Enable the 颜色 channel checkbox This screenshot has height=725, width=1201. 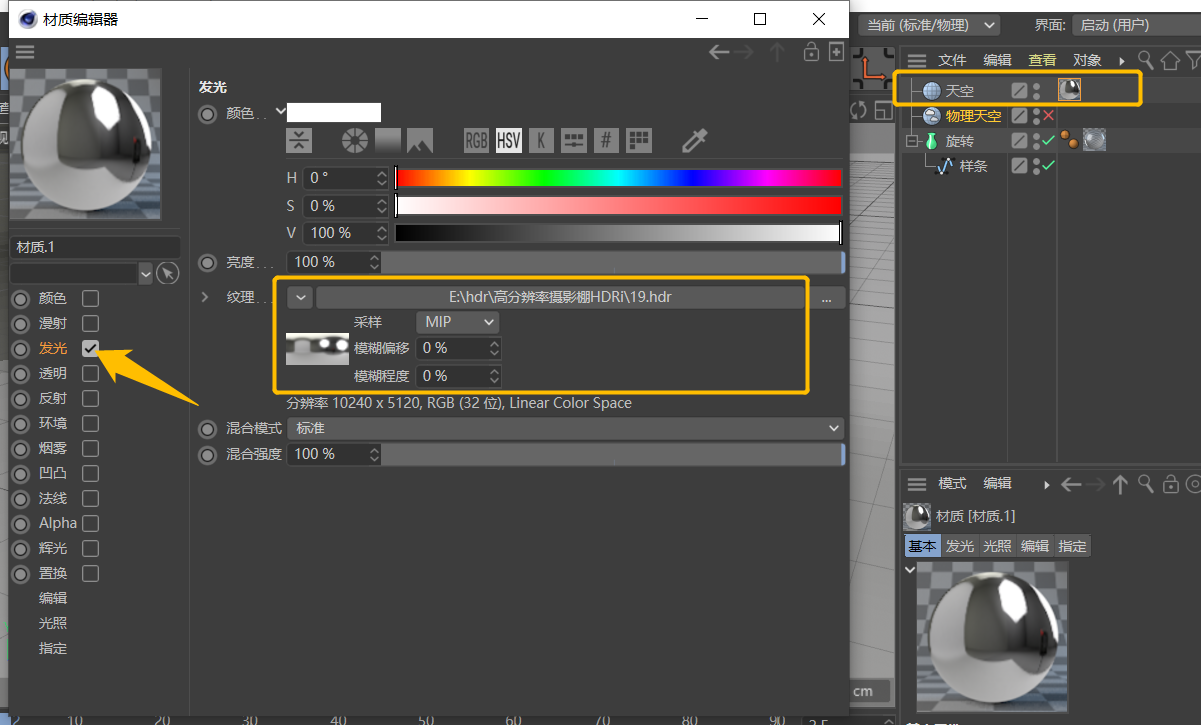point(90,298)
